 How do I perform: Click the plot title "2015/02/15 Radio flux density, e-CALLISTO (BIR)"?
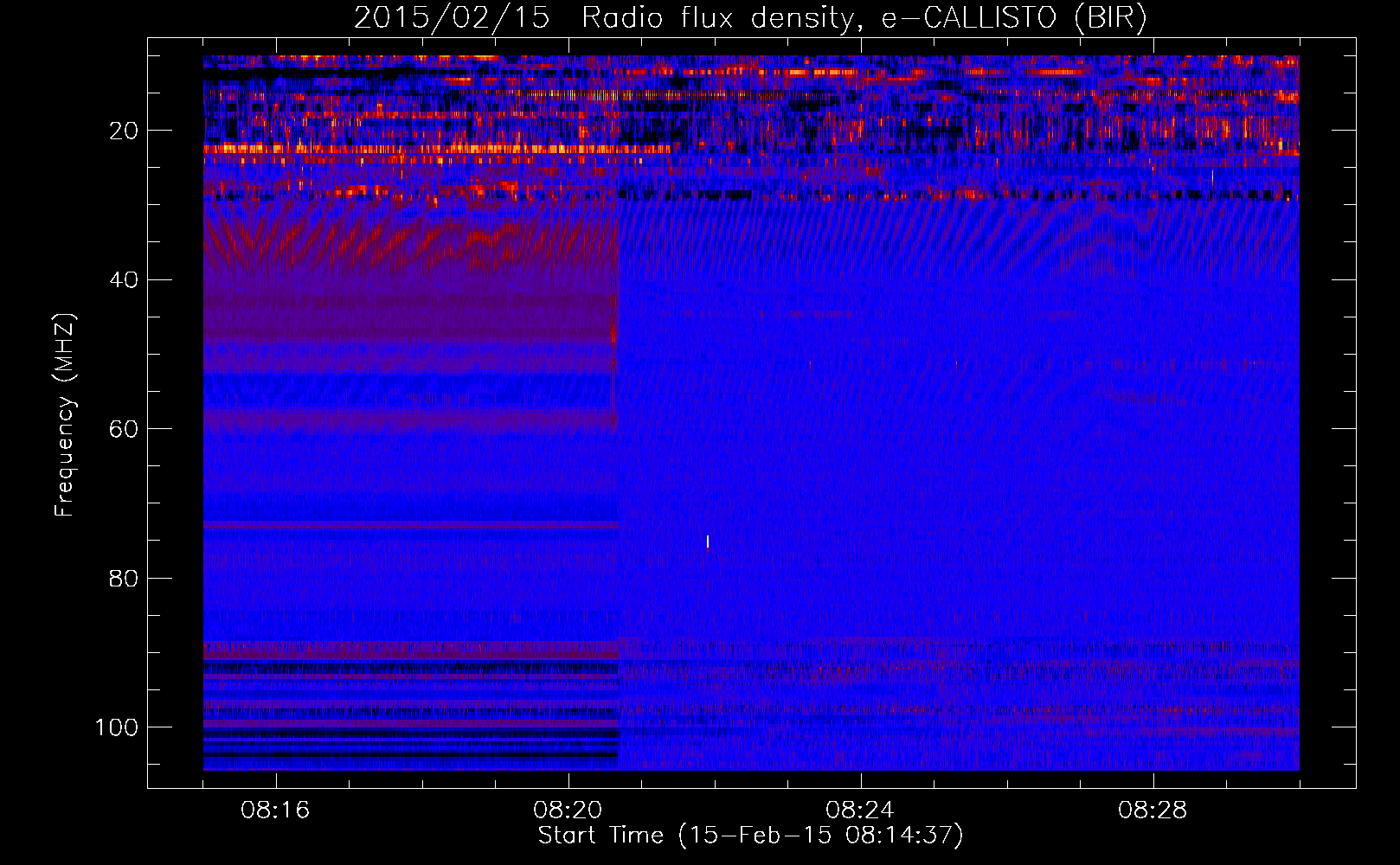tap(750, 18)
